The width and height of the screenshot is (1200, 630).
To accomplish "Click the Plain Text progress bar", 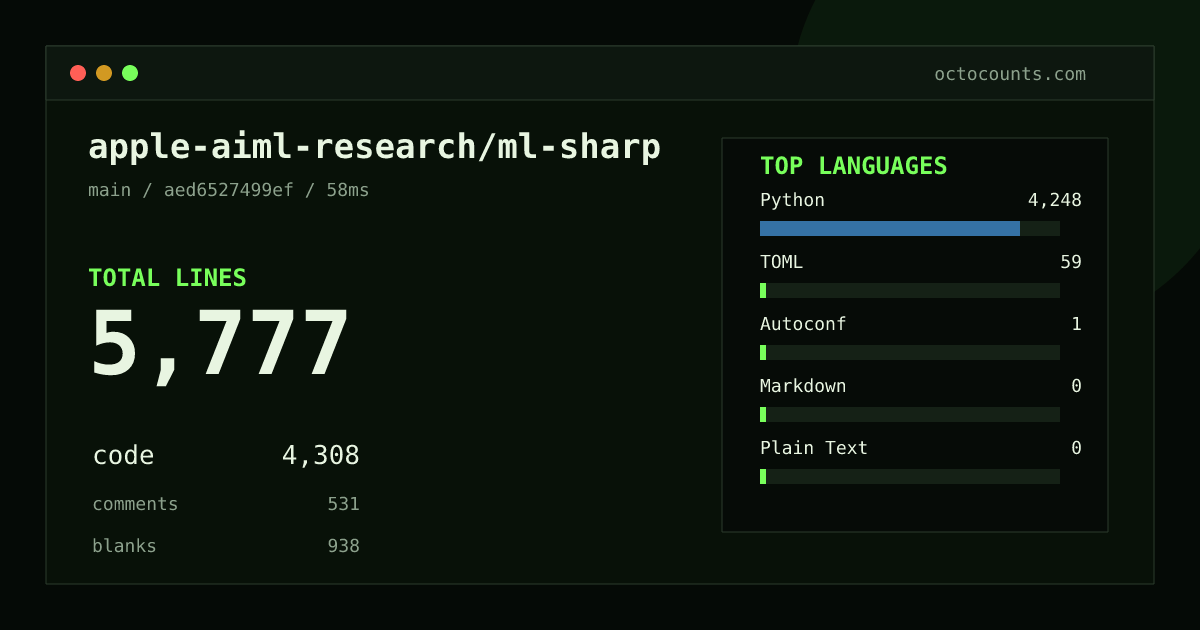I will coord(910,476).
